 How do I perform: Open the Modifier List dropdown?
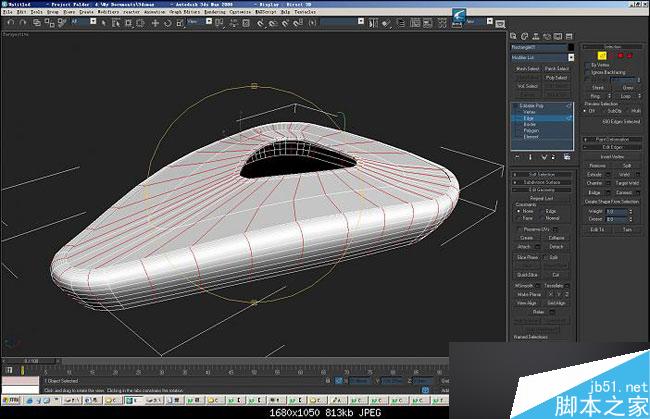(x=571, y=58)
